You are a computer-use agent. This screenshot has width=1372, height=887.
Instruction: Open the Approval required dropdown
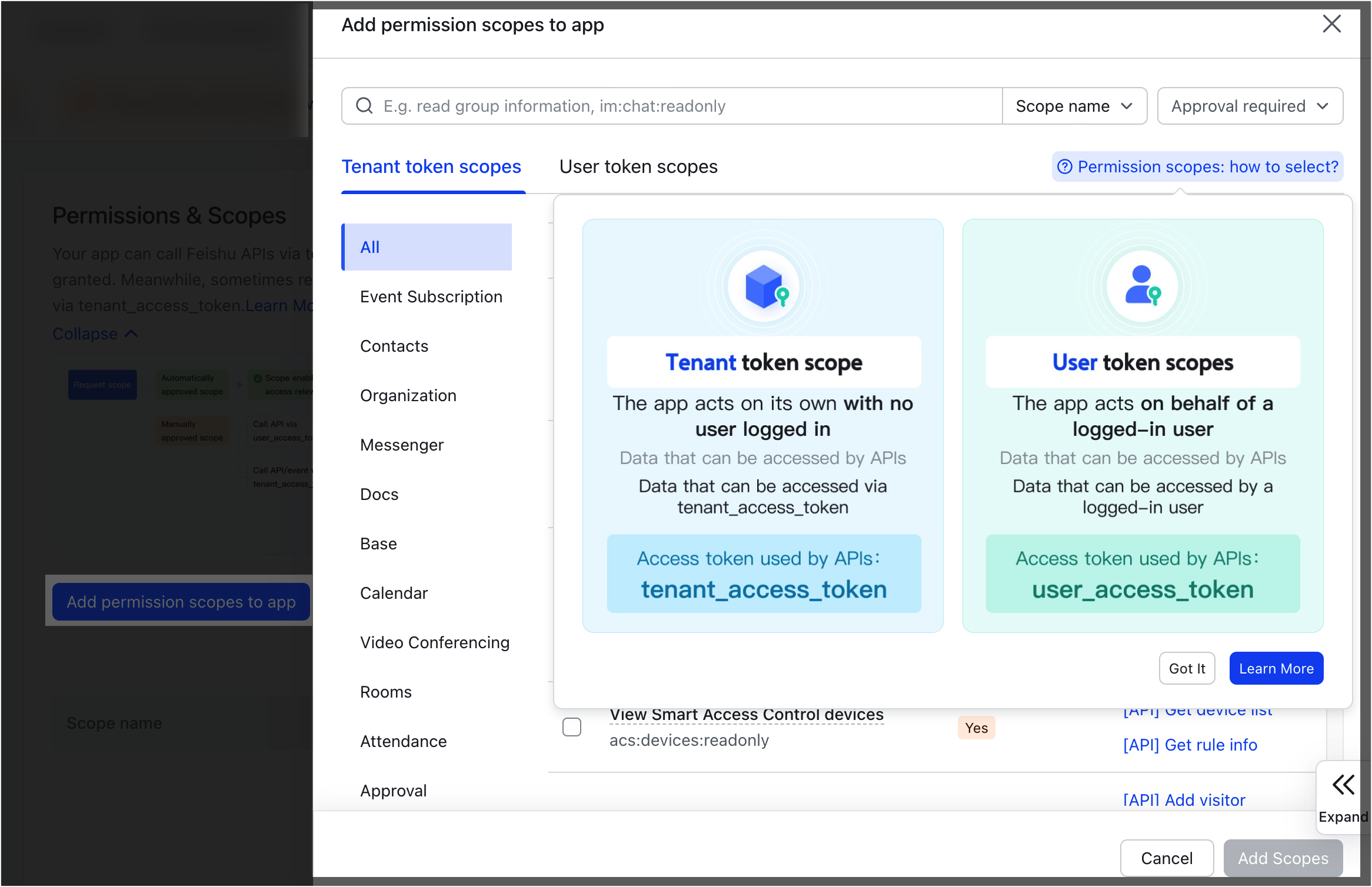click(1250, 106)
